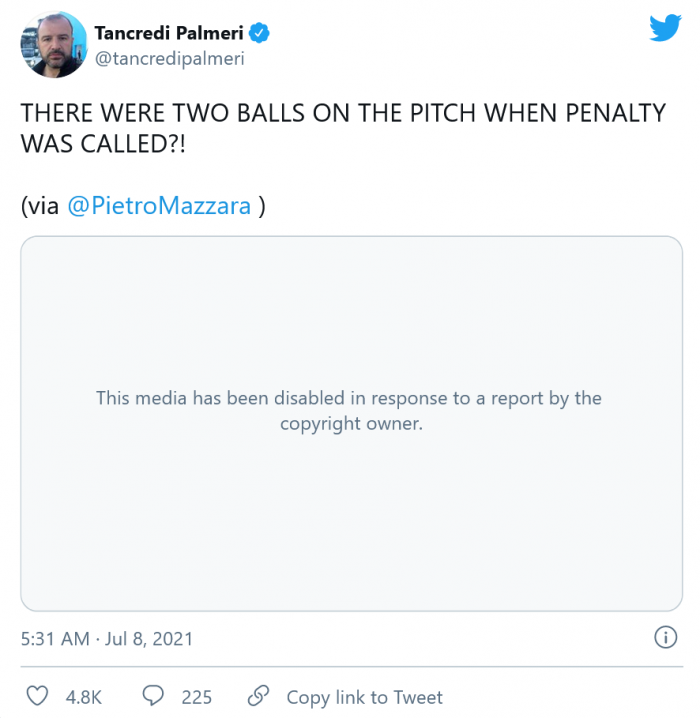This screenshot has height=718, width=700.
Task: Like the tweet with the heart icon
Action: (36, 696)
